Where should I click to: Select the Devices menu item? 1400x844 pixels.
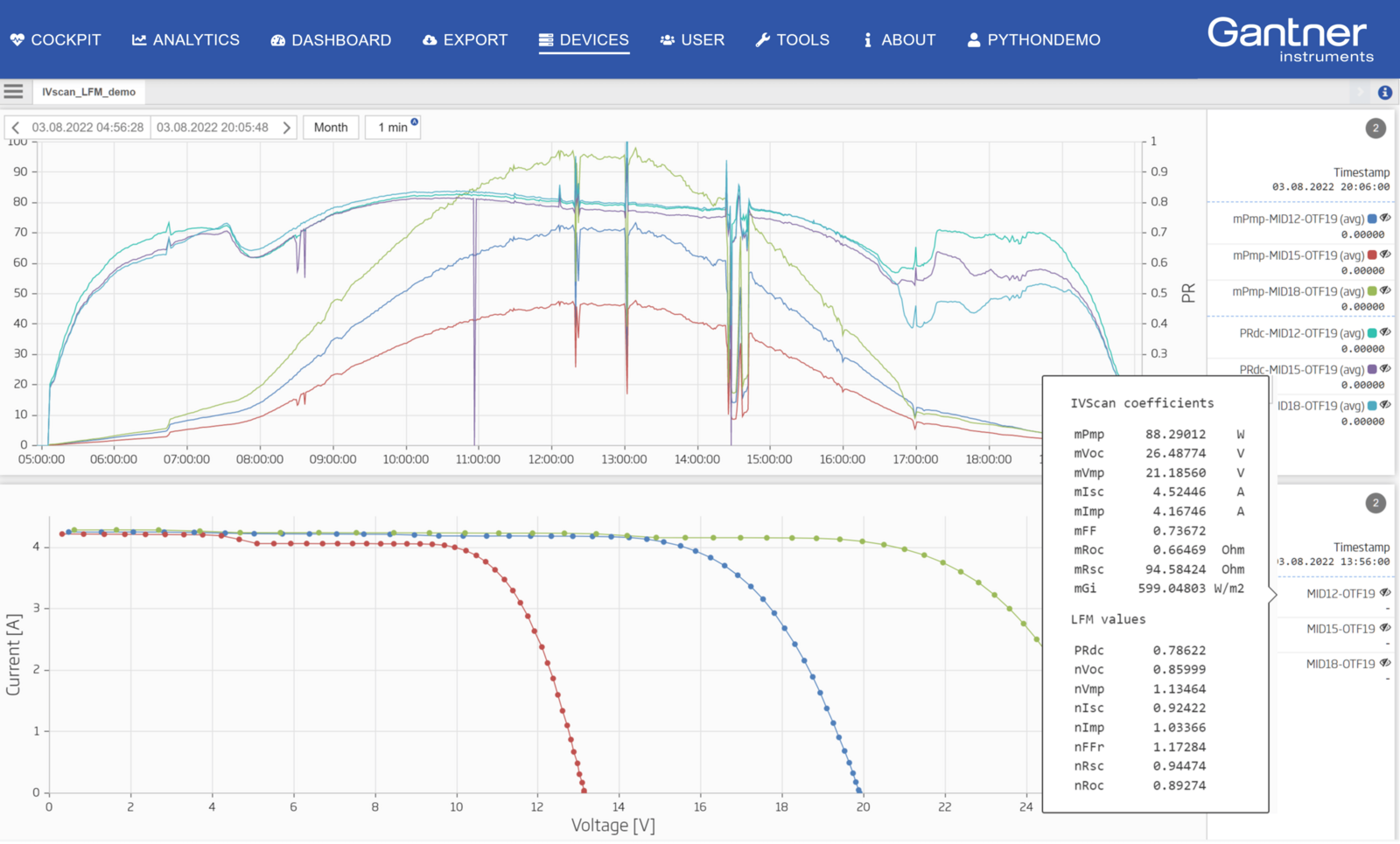click(x=584, y=40)
